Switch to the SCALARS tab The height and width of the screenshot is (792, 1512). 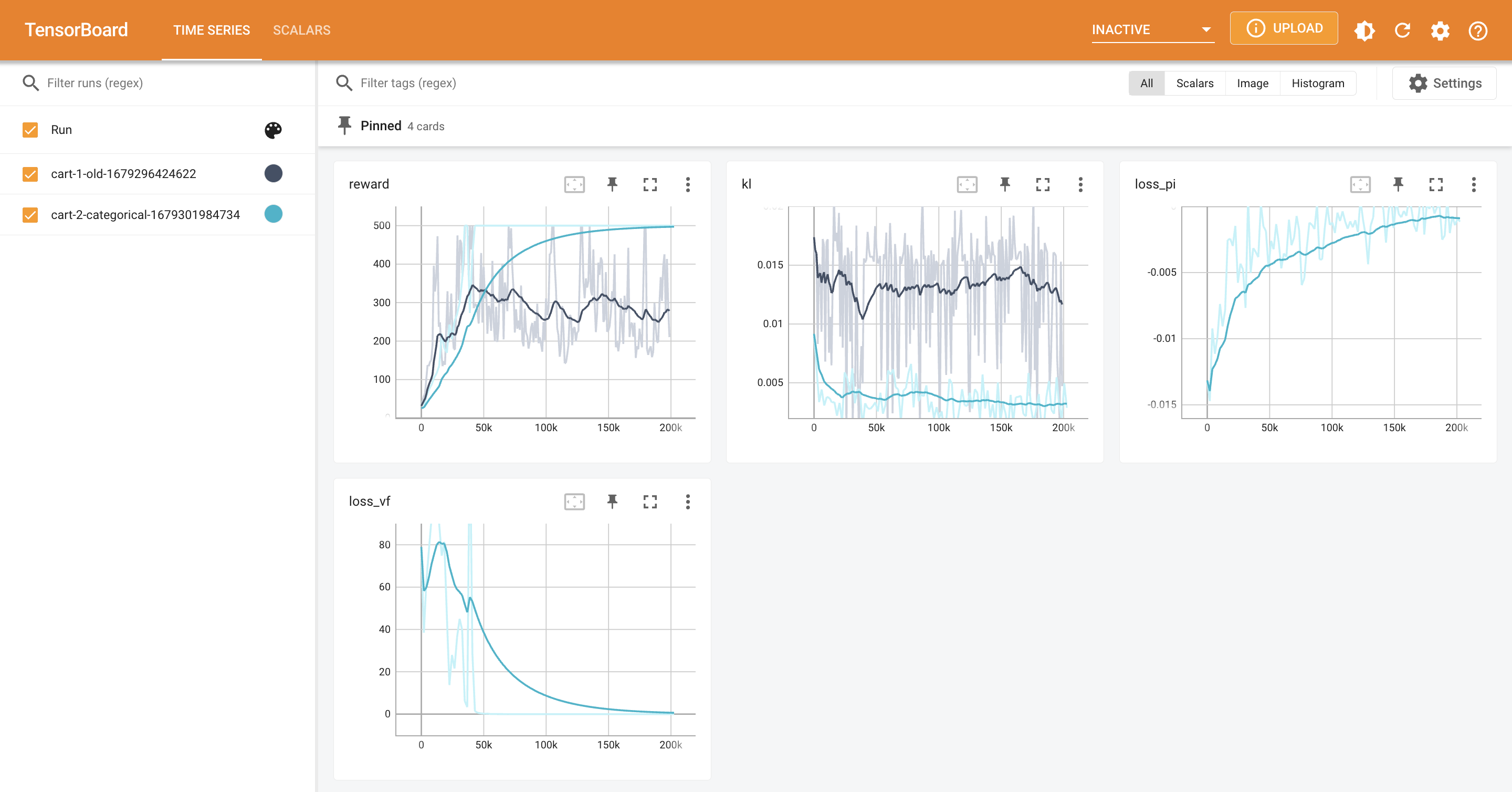pyautogui.click(x=302, y=30)
